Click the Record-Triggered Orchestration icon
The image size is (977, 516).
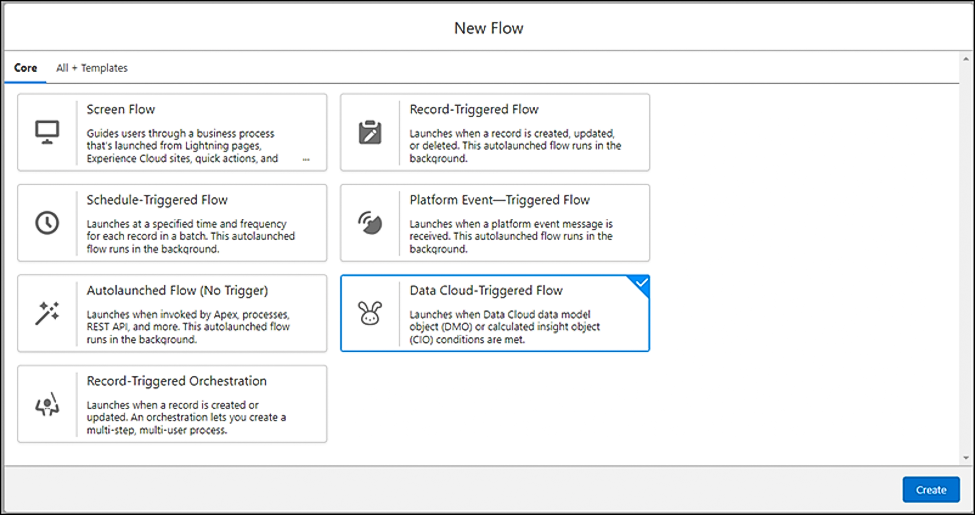[x=47, y=404]
